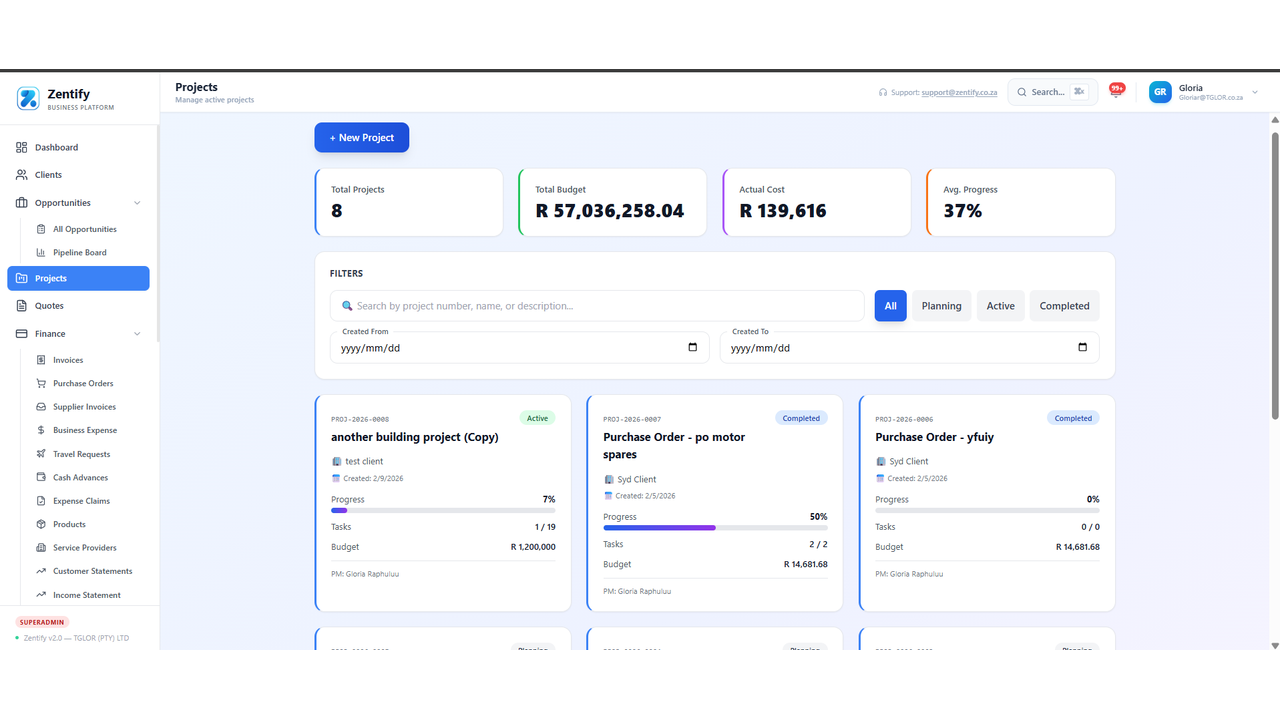
Task: Collapse the Finance menu chevron
Action: tap(137, 334)
